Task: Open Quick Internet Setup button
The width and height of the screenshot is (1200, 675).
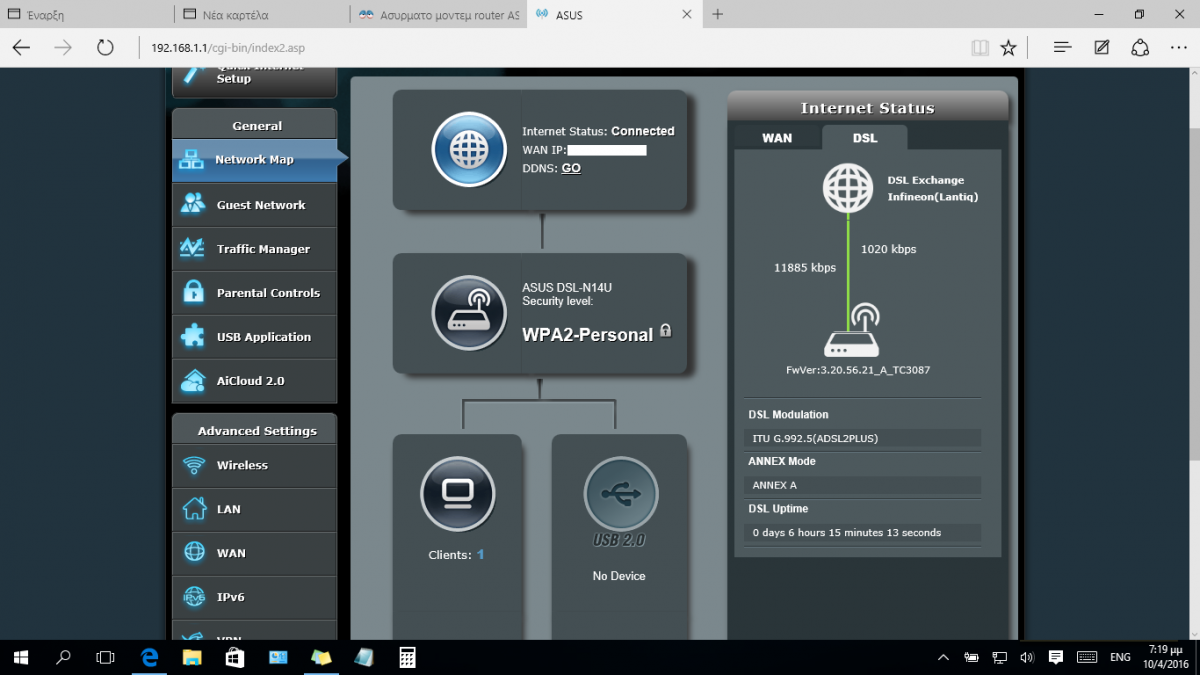Action: (x=254, y=82)
